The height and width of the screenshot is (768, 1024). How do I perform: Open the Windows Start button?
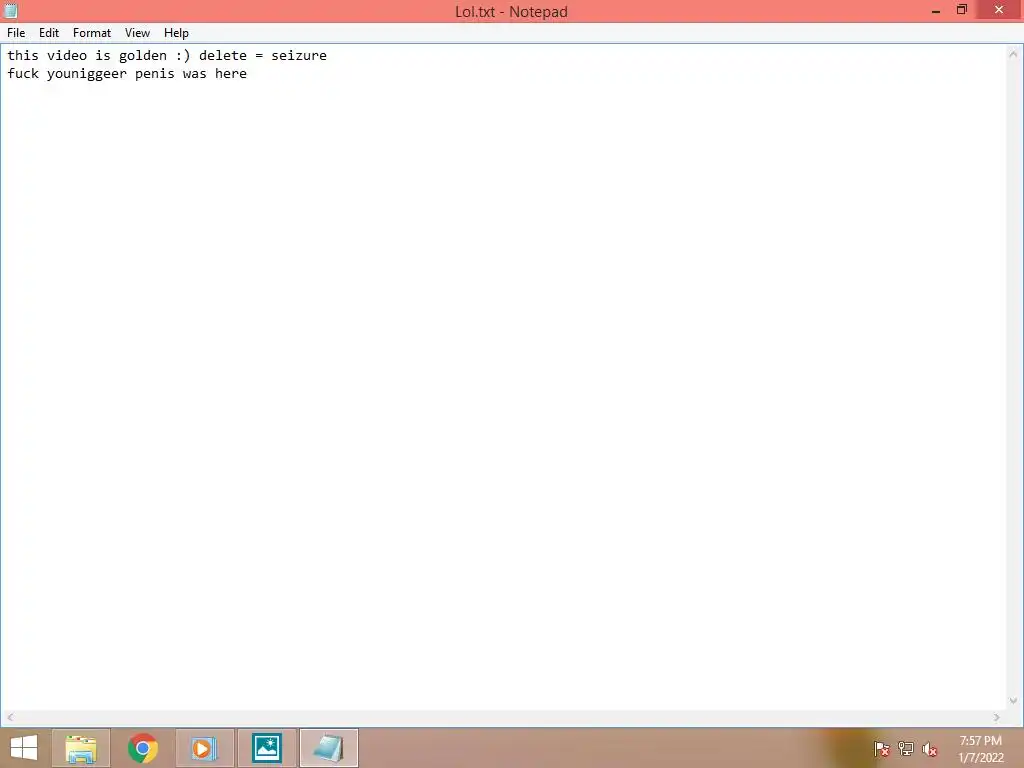coord(24,748)
